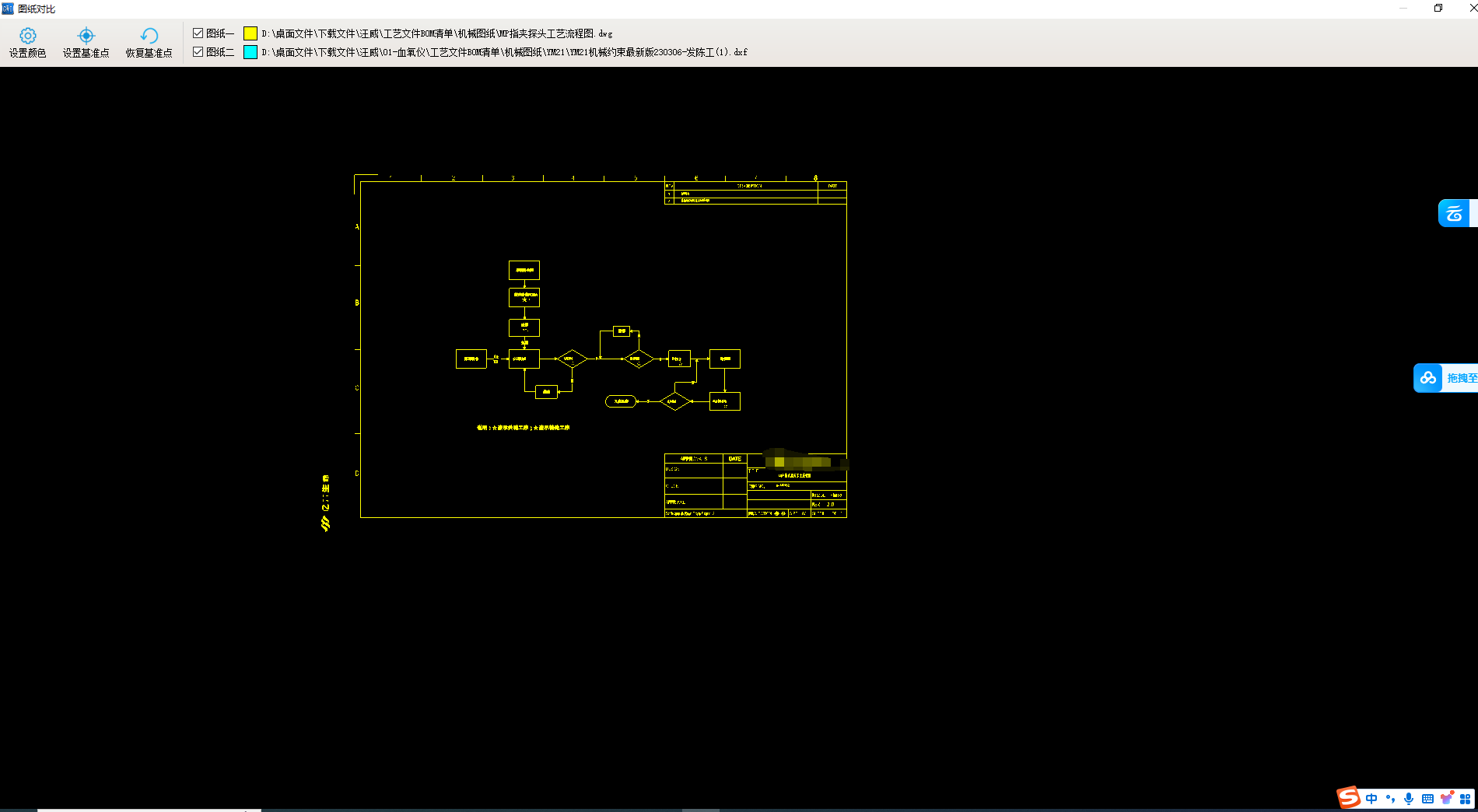
Task: Click the 图纸对比 app icon in the title bar
Action: 8,9
